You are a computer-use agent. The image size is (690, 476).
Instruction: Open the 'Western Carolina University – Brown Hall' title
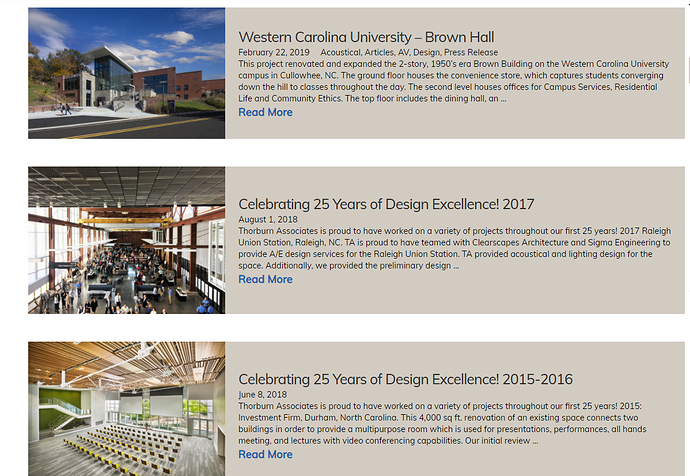[x=366, y=37]
